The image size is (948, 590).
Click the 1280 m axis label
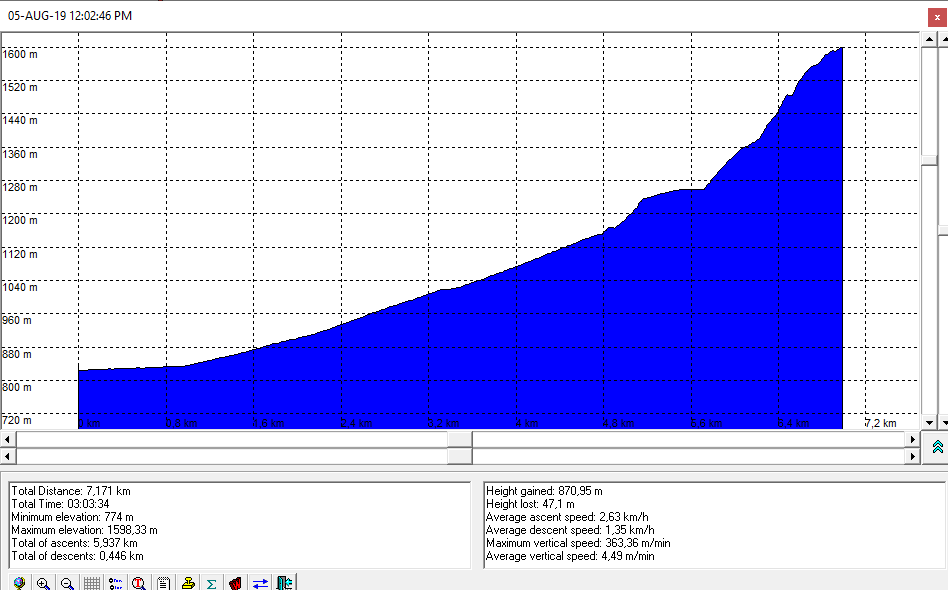click(x=20, y=187)
